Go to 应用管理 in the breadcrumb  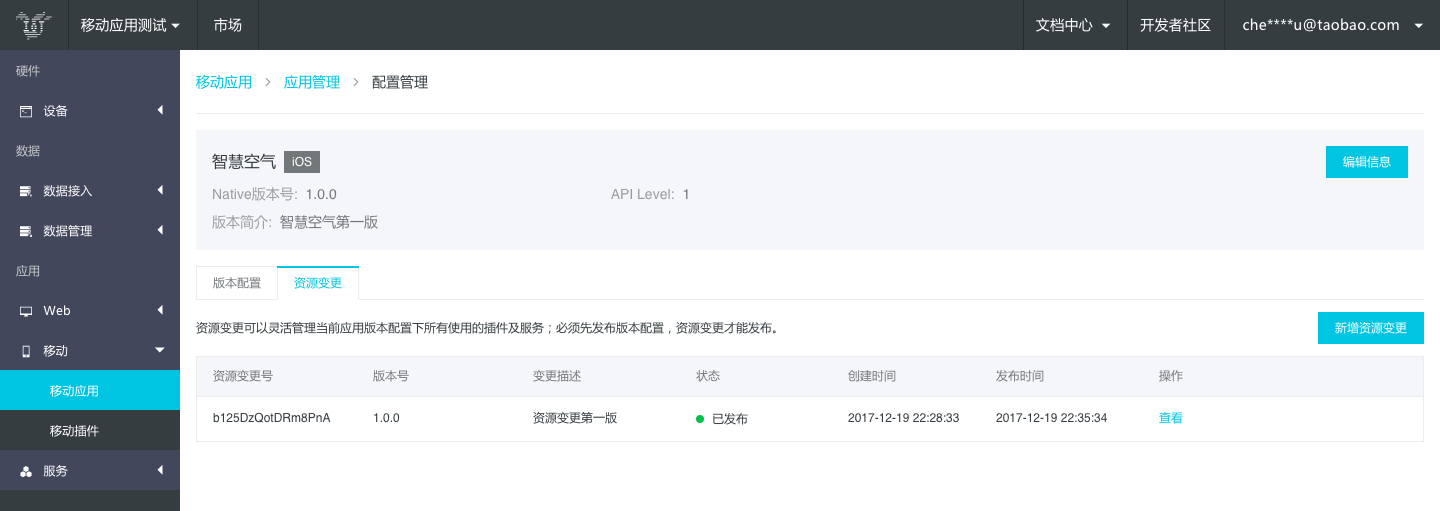coord(312,82)
